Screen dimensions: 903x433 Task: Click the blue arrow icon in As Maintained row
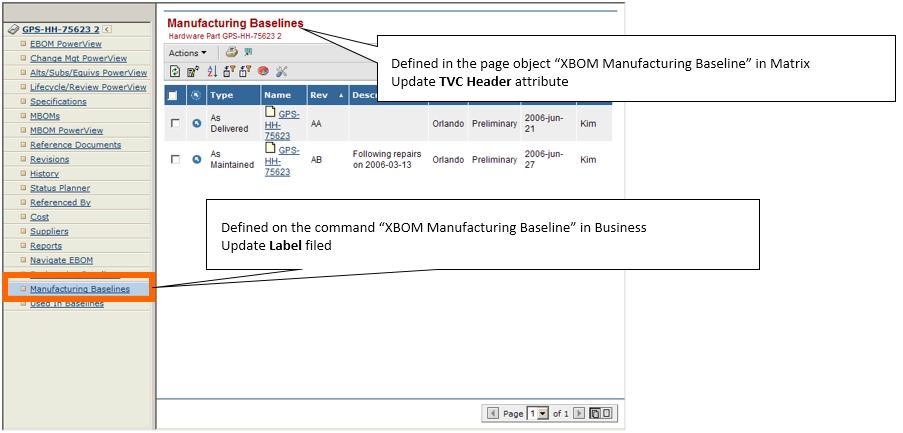pyautogui.click(x=196, y=160)
